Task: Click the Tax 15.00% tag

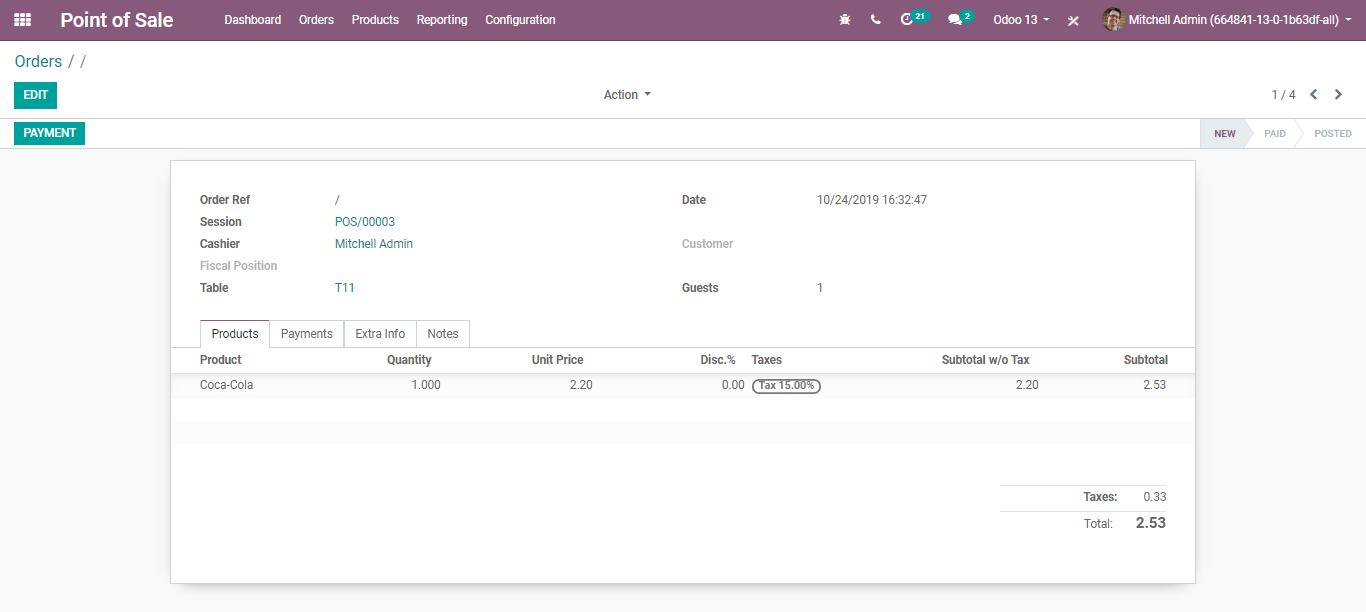Action: click(x=786, y=386)
